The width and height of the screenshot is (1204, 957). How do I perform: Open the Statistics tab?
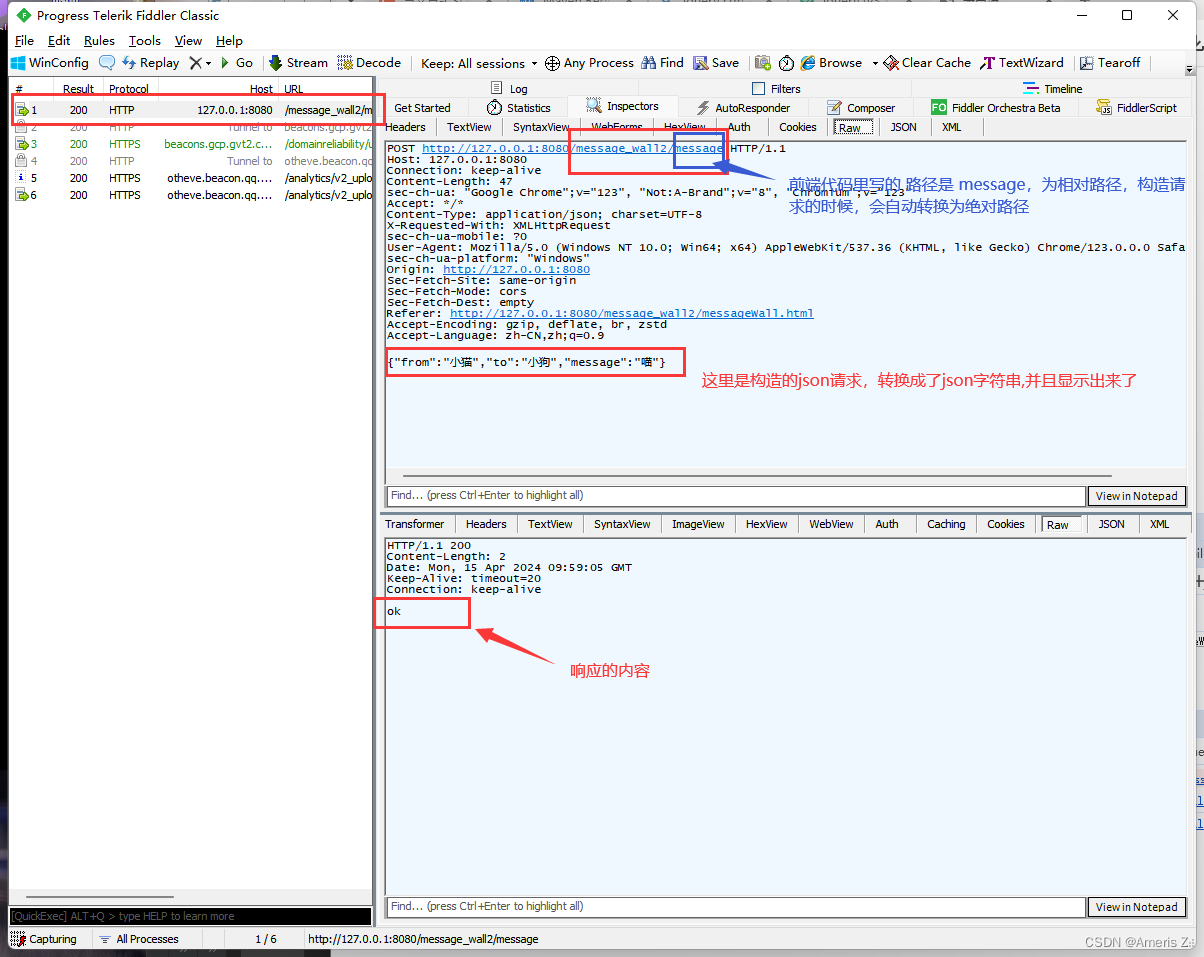coord(519,108)
